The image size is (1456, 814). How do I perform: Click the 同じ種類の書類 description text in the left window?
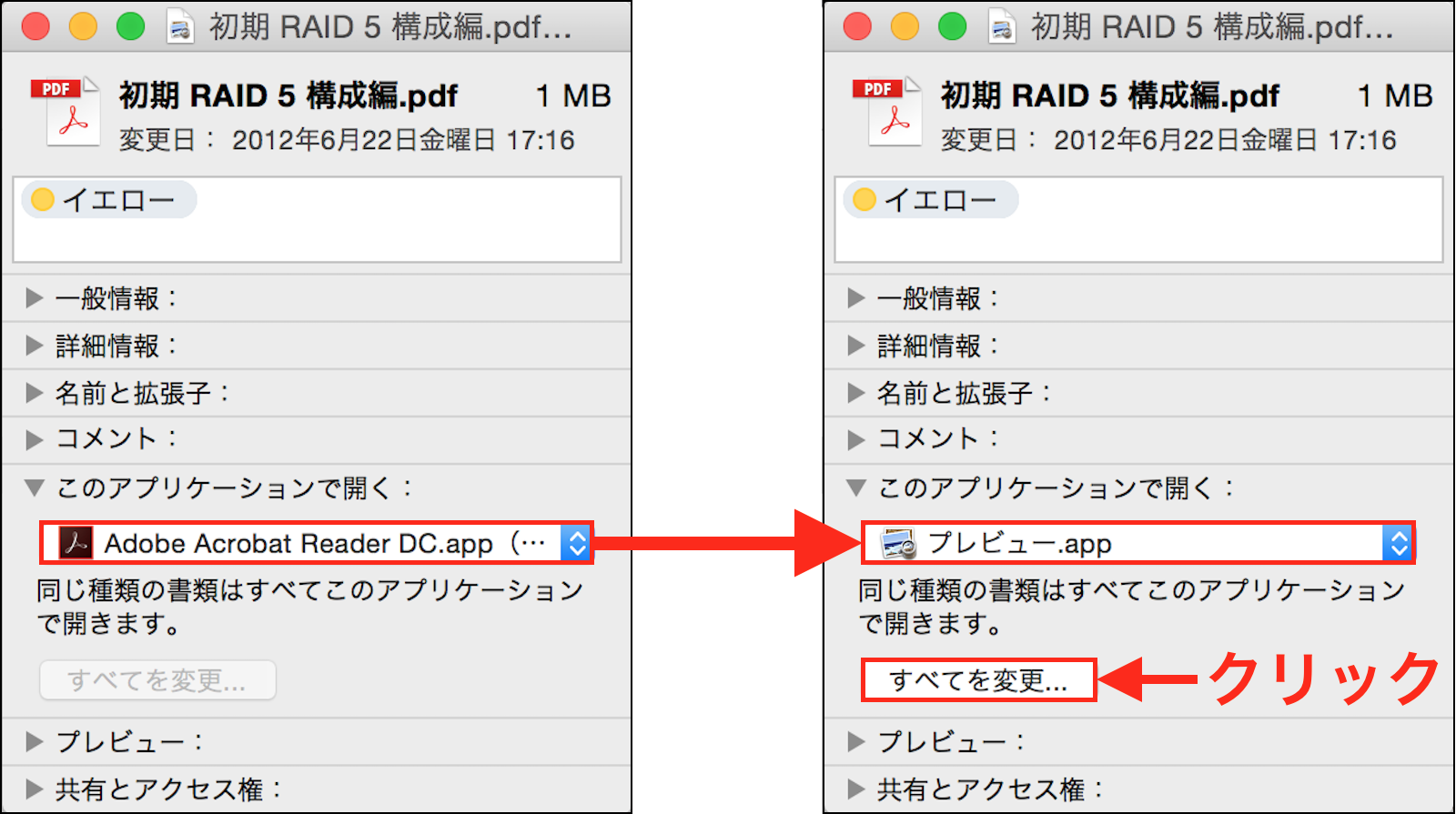[310, 607]
